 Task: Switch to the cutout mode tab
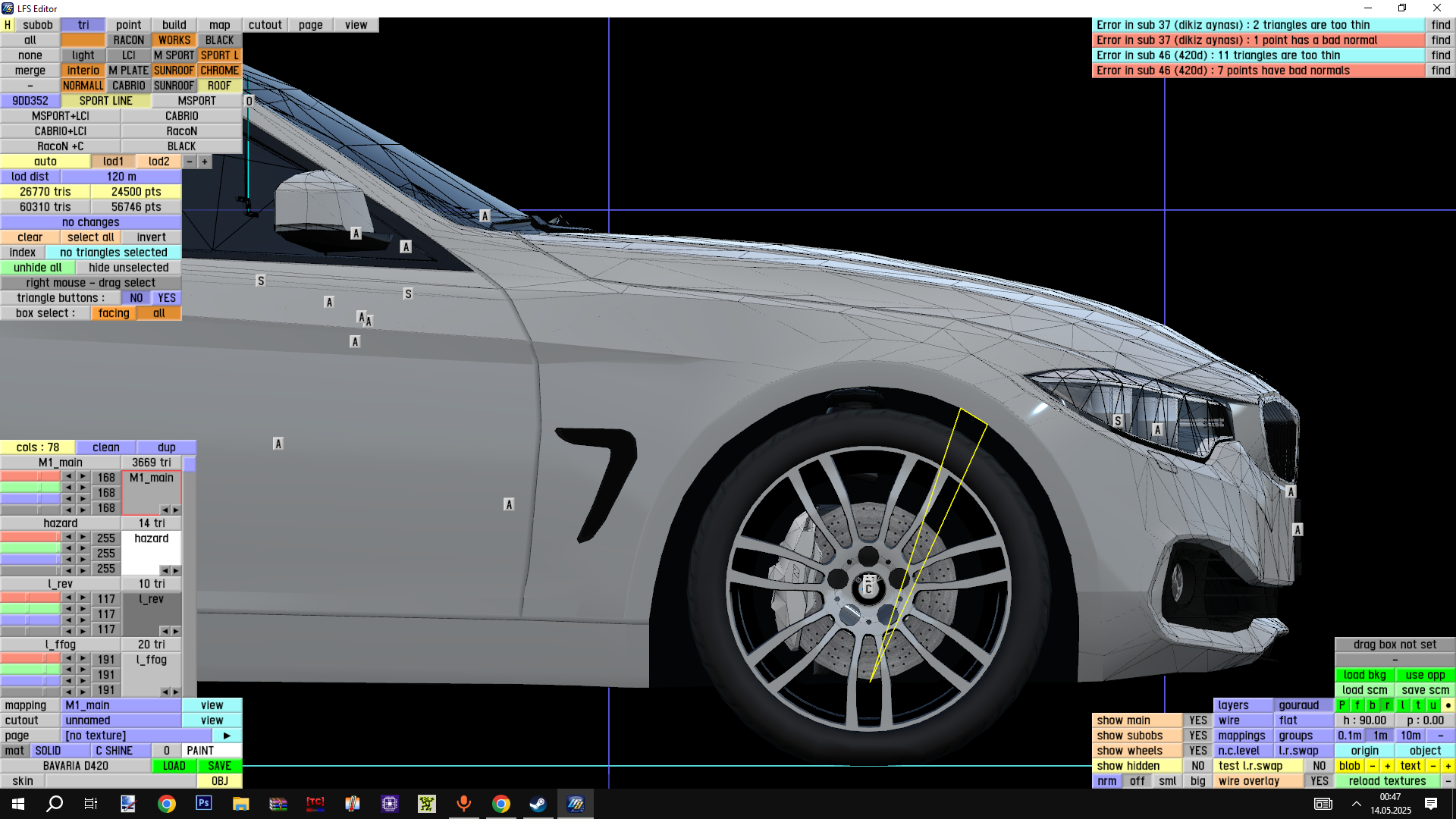[x=265, y=25]
